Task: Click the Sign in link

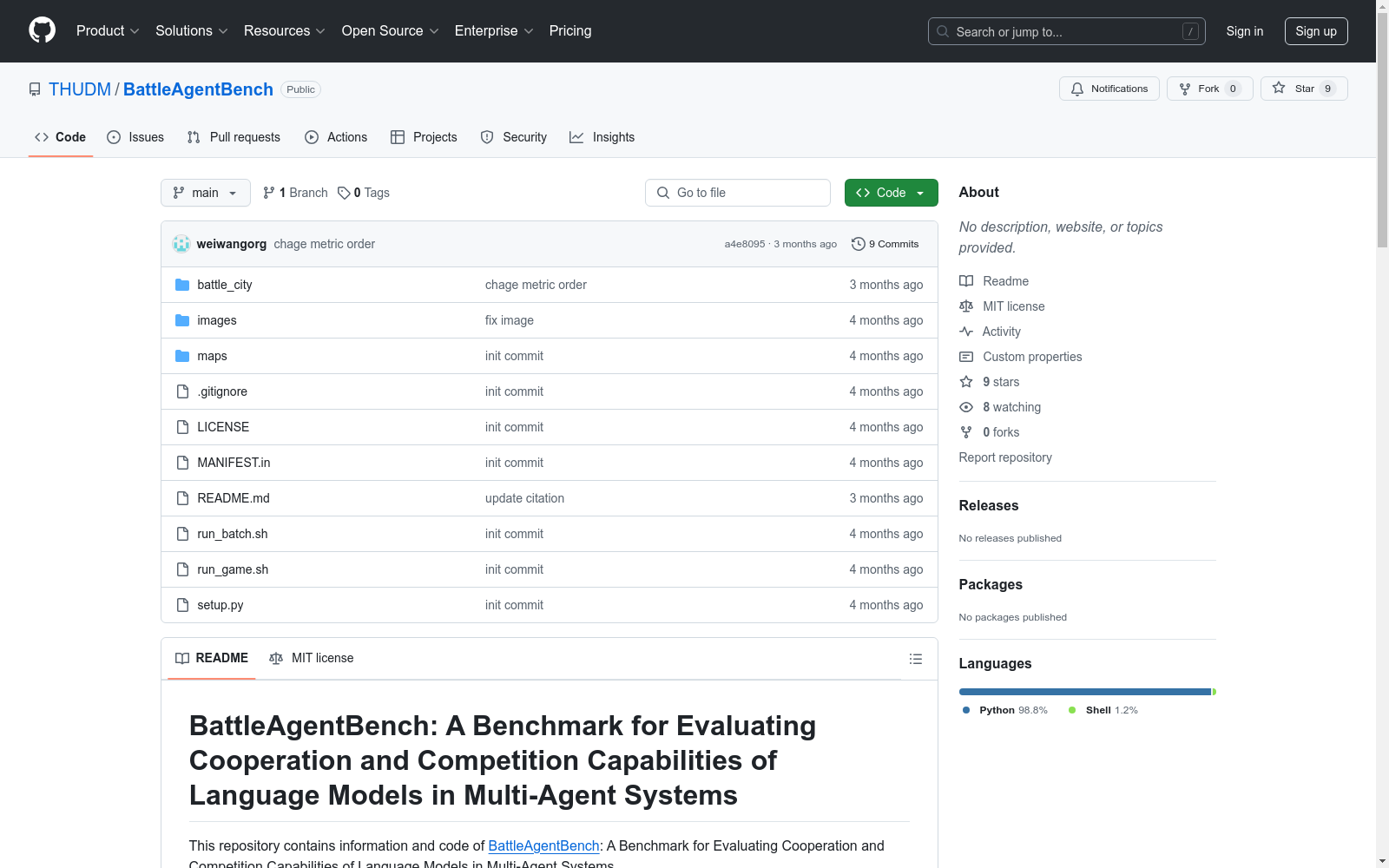Action: click(1245, 31)
